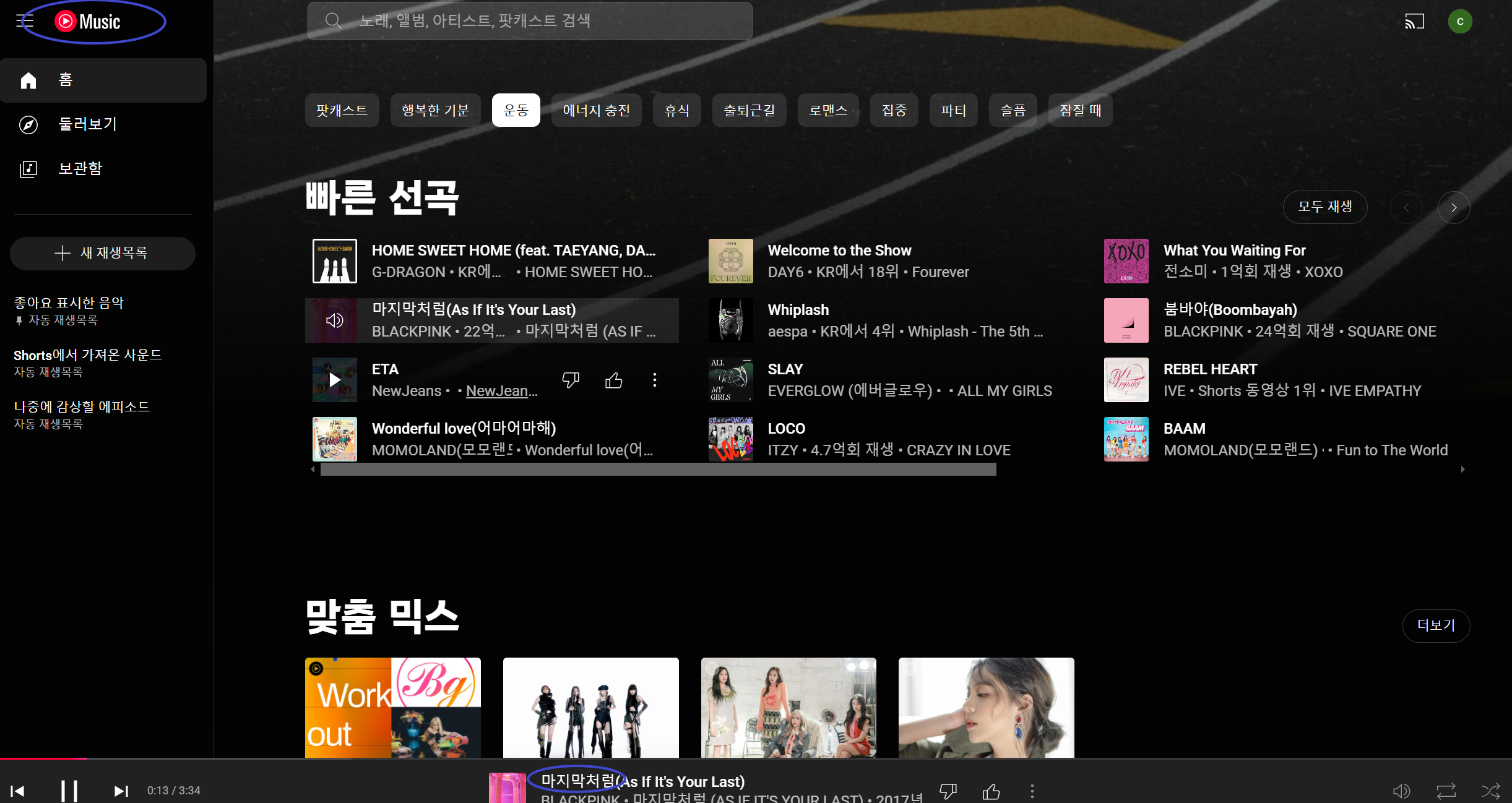This screenshot has width=1512, height=803.
Task: Open the green account avatar
Action: [x=1460, y=22]
